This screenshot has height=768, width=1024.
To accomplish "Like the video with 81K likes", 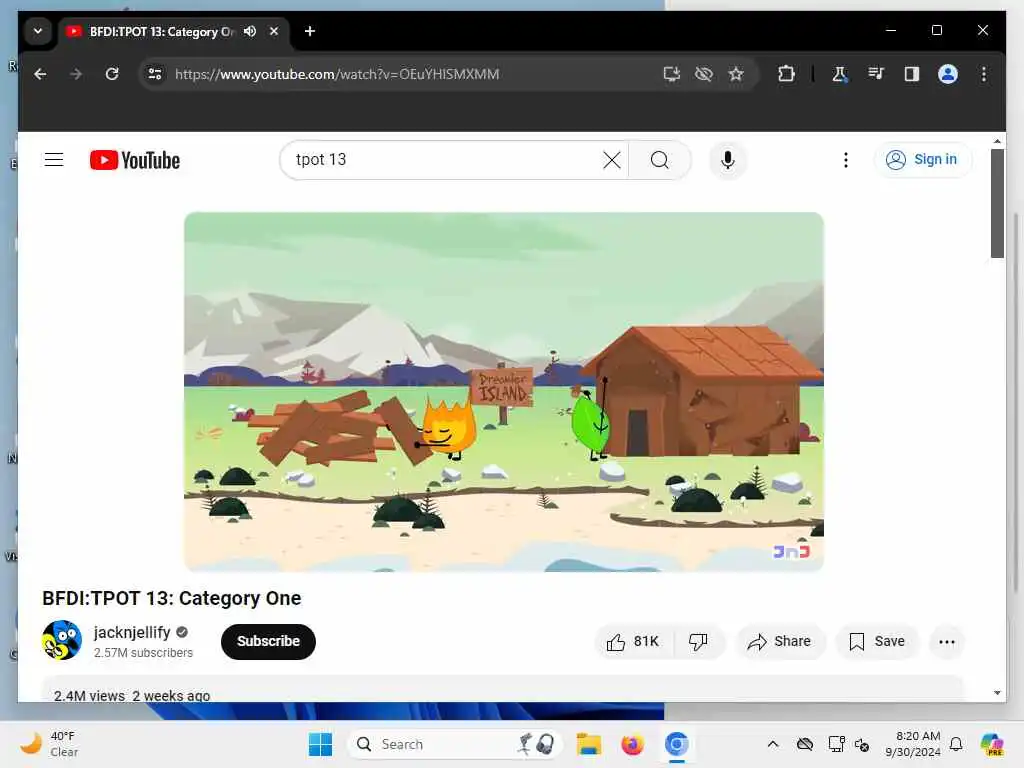I will click(633, 641).
